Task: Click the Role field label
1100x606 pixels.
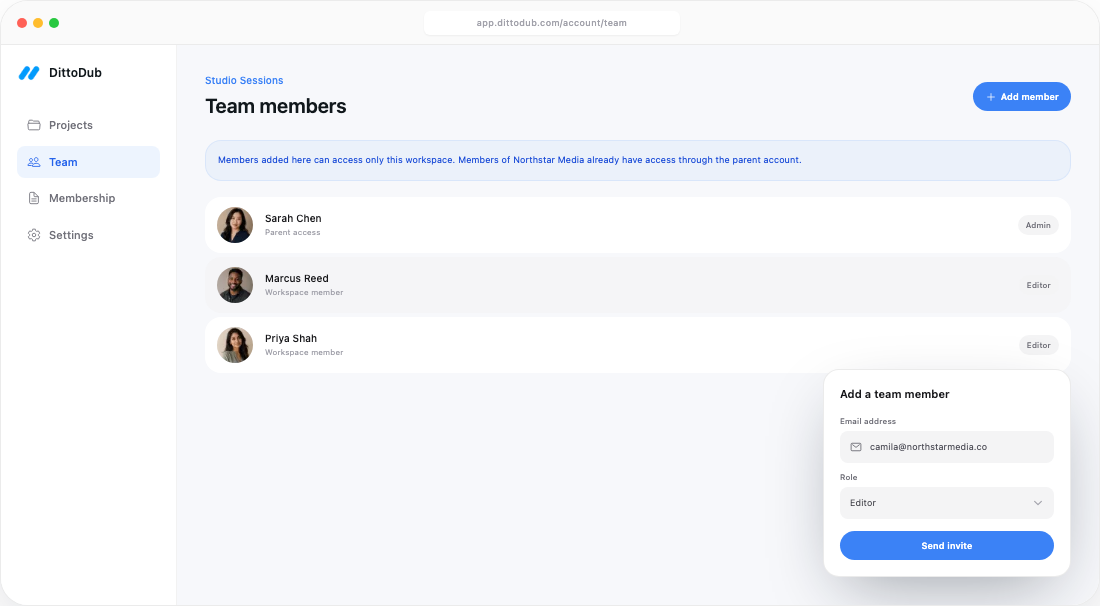Action: click(x=848, y=477)
